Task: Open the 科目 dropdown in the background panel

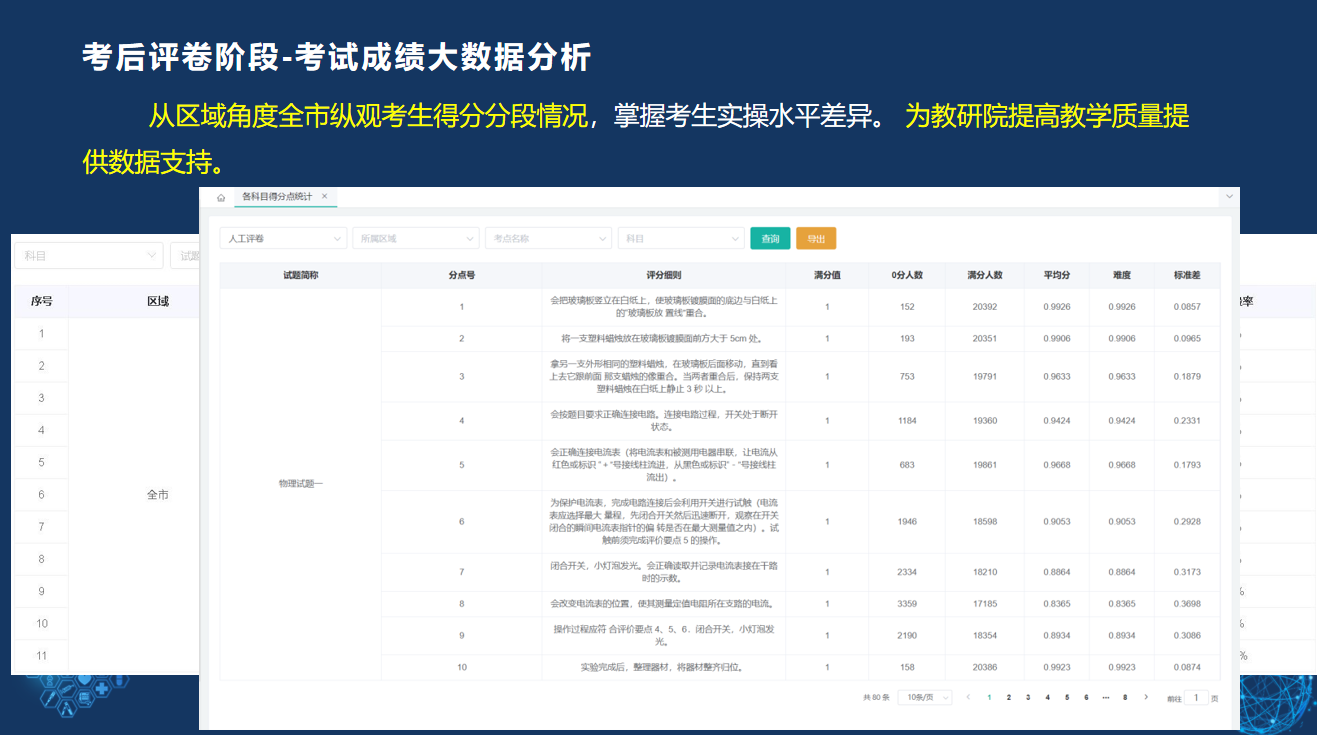Action: (x=88, y=256)
